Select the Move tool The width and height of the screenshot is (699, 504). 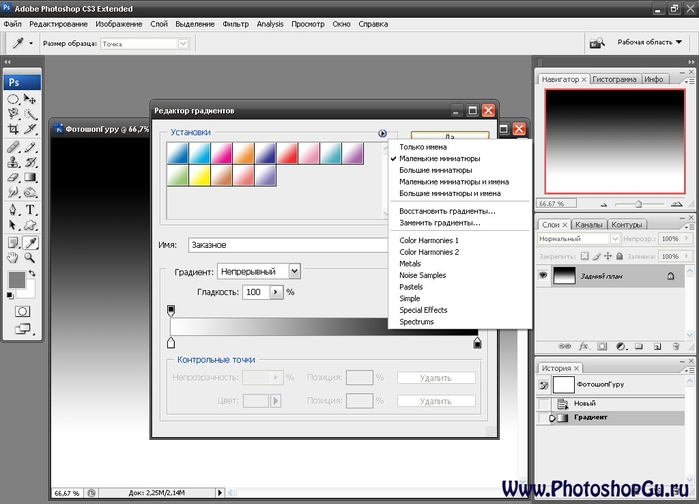(x=30, y=99)
